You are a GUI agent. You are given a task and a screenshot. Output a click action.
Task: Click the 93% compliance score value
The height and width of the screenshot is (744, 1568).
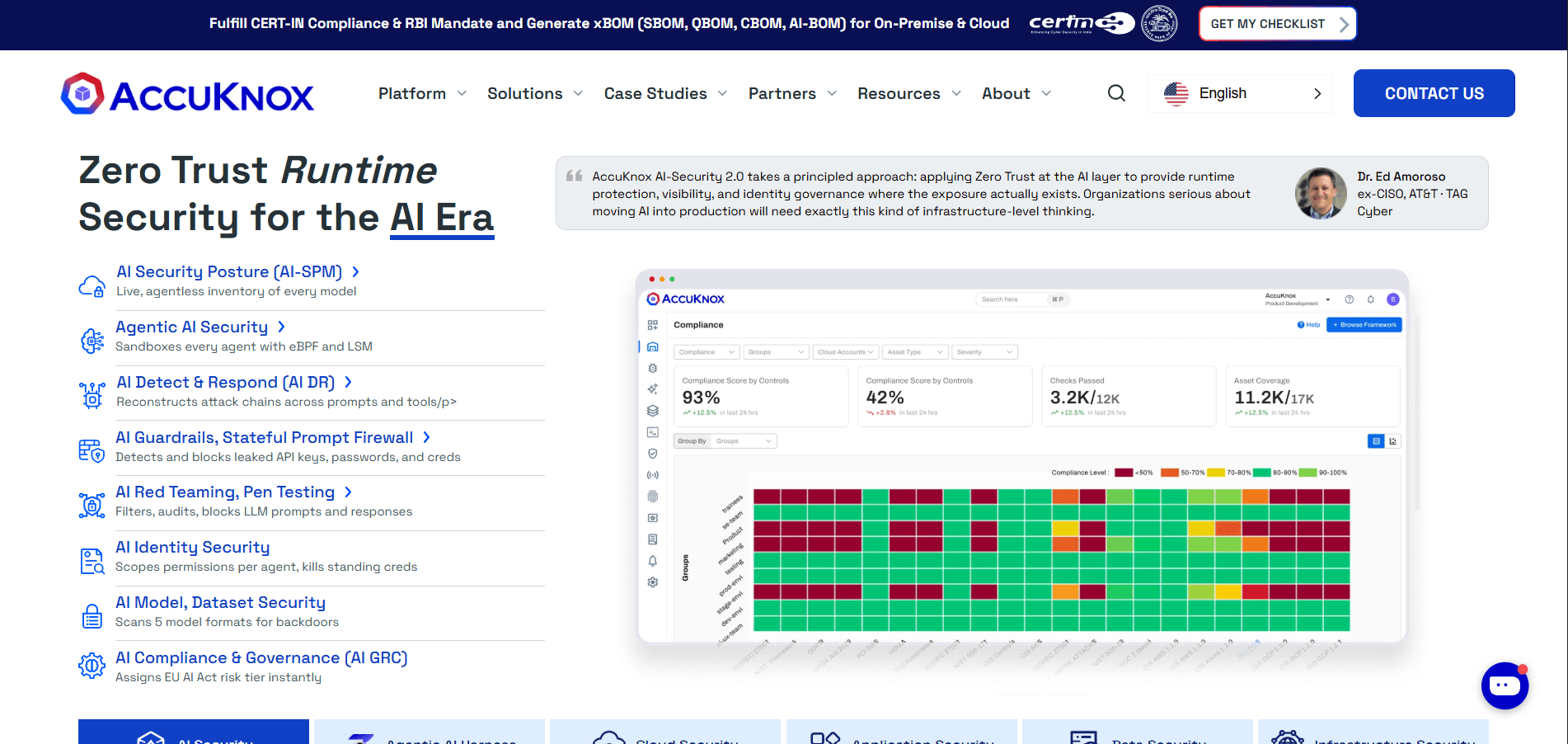pyautogui.click(x=702, y=398)
